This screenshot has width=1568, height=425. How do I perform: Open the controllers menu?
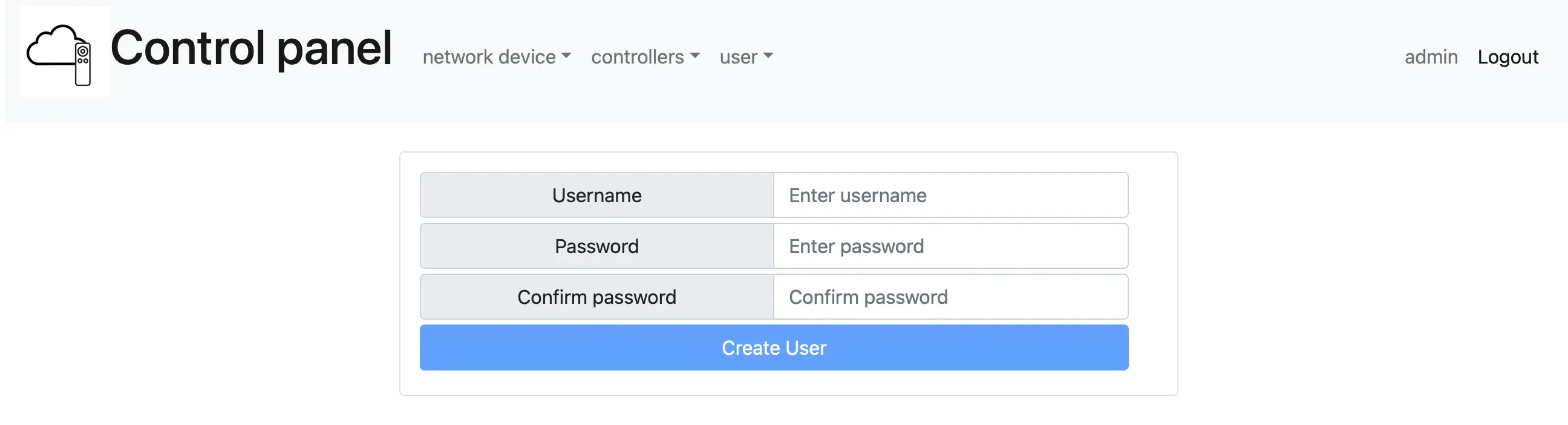[638, 58]
